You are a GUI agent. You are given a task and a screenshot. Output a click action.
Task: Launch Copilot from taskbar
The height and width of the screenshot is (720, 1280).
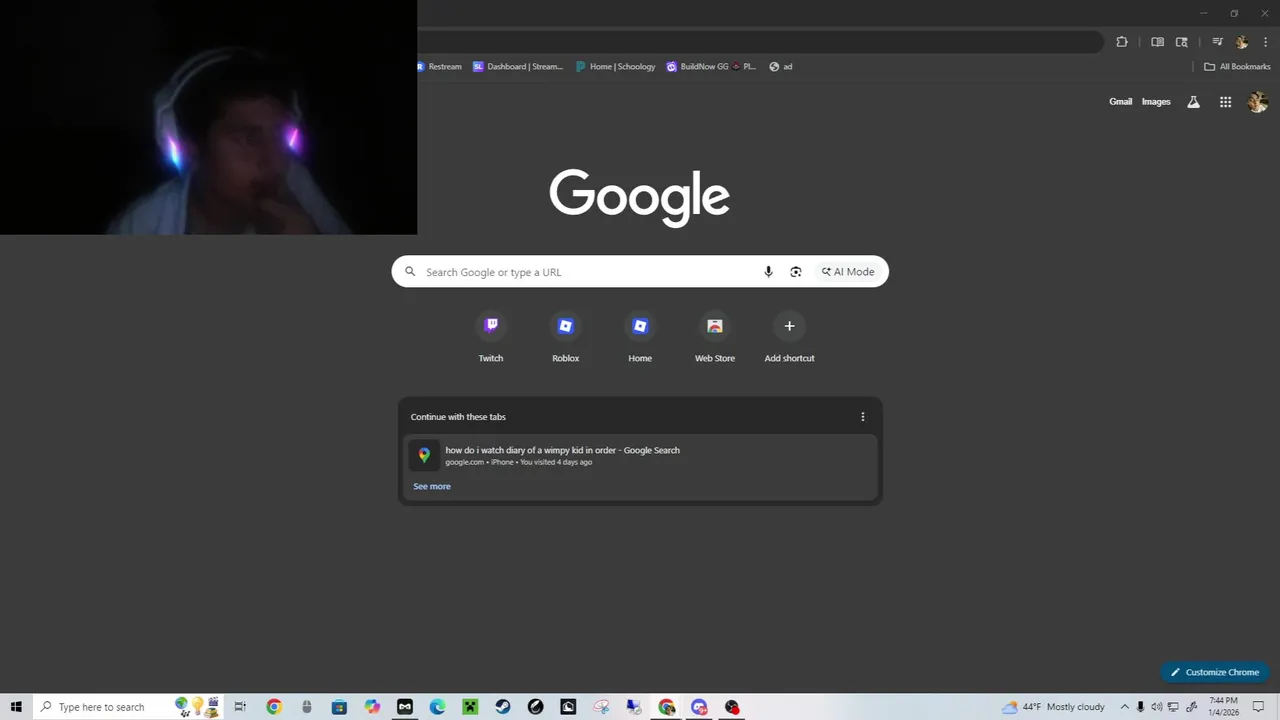[372, 707]
